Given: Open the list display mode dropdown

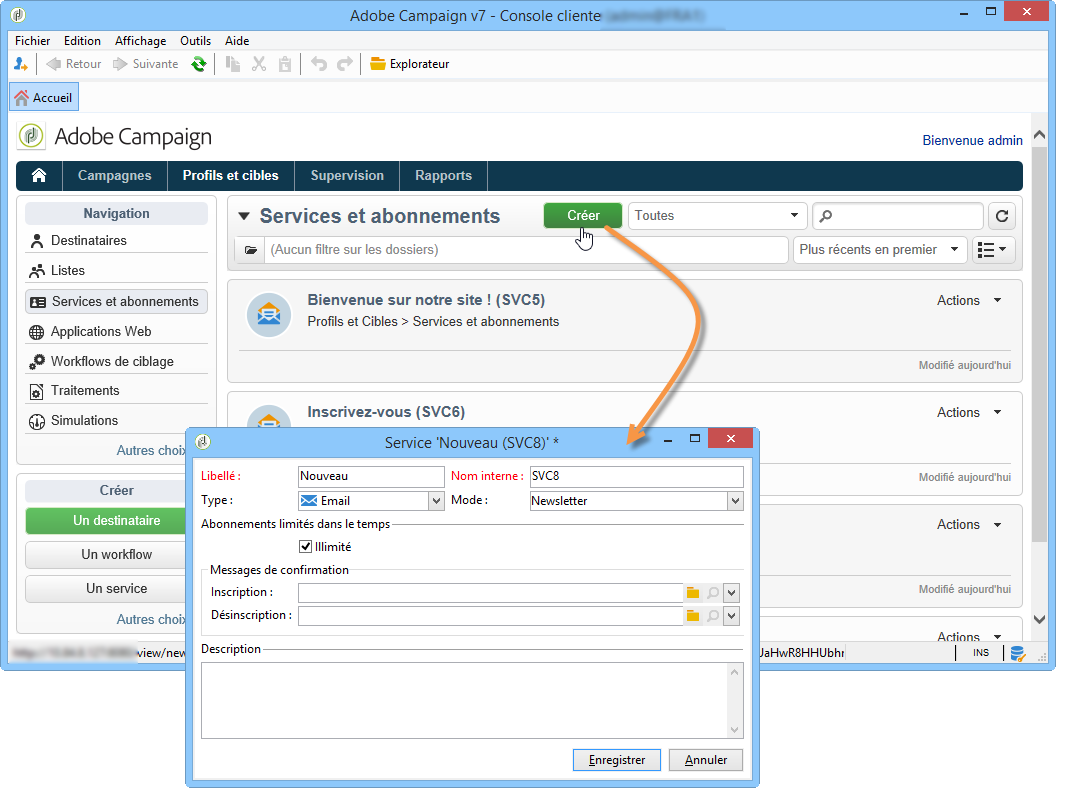Looking at the screenshot, I should (994, 250).
